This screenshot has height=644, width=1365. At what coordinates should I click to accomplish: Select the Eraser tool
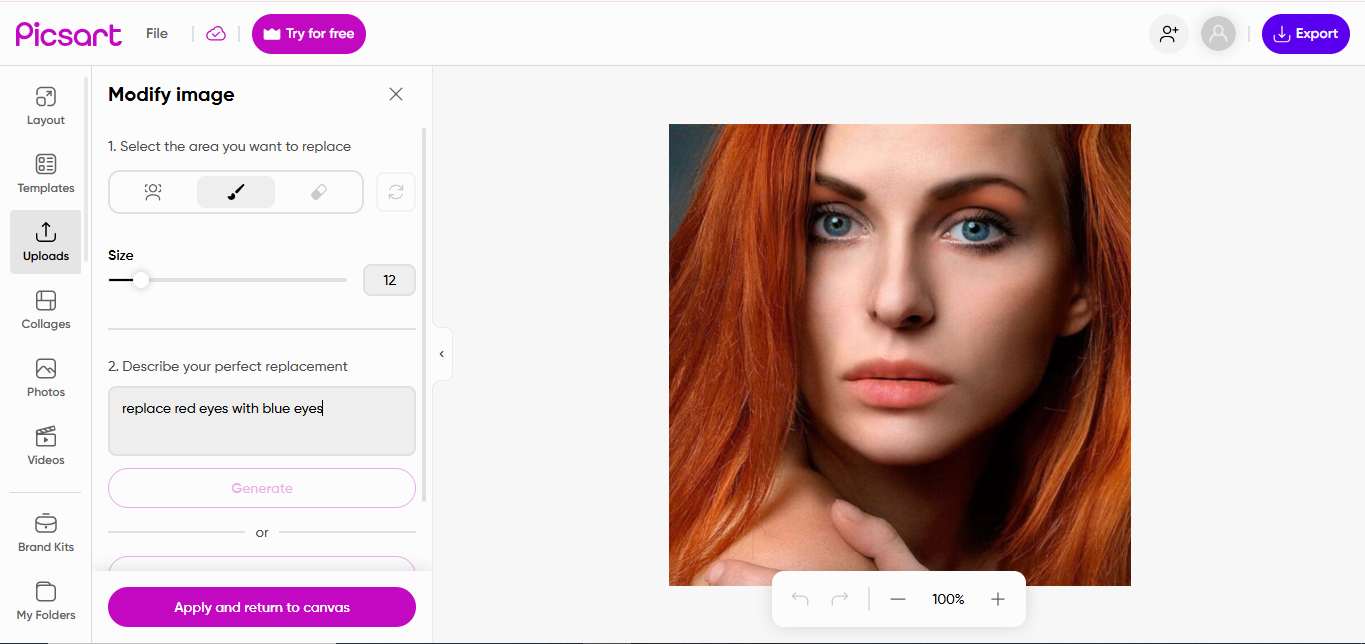[319, 192]
